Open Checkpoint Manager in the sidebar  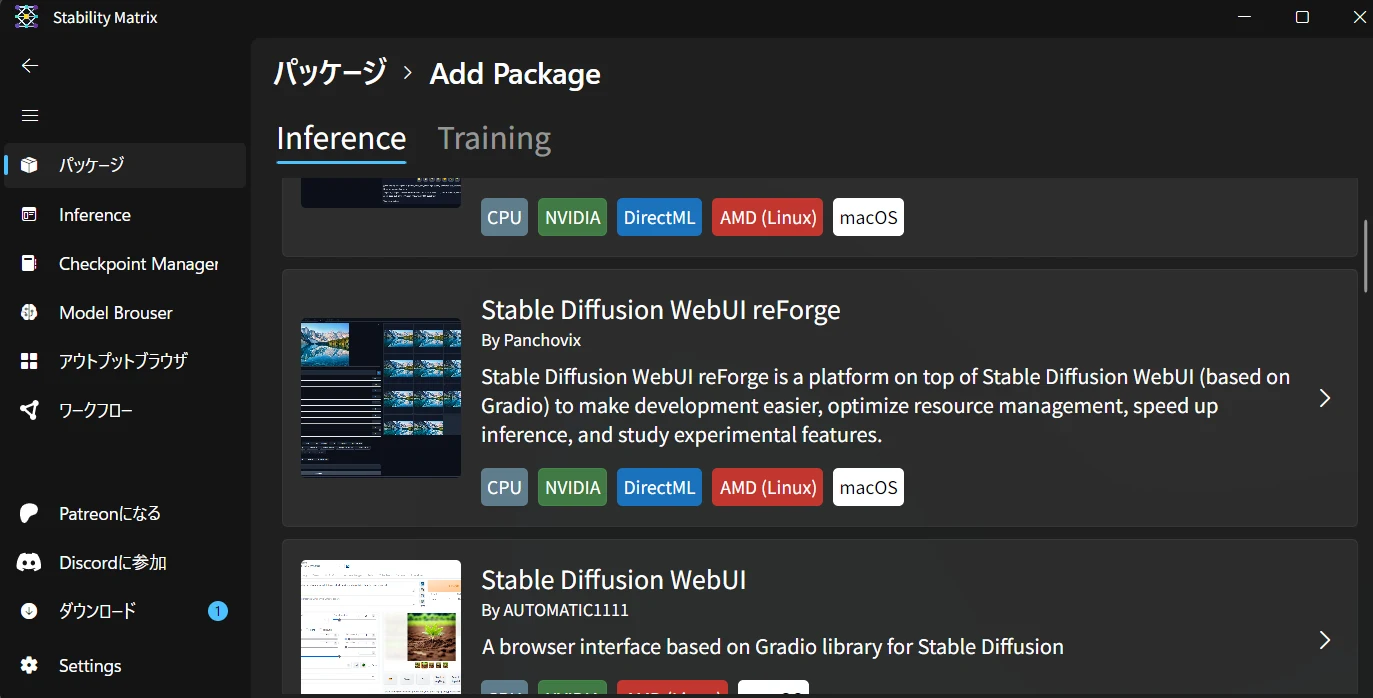[x=125, y=264]
